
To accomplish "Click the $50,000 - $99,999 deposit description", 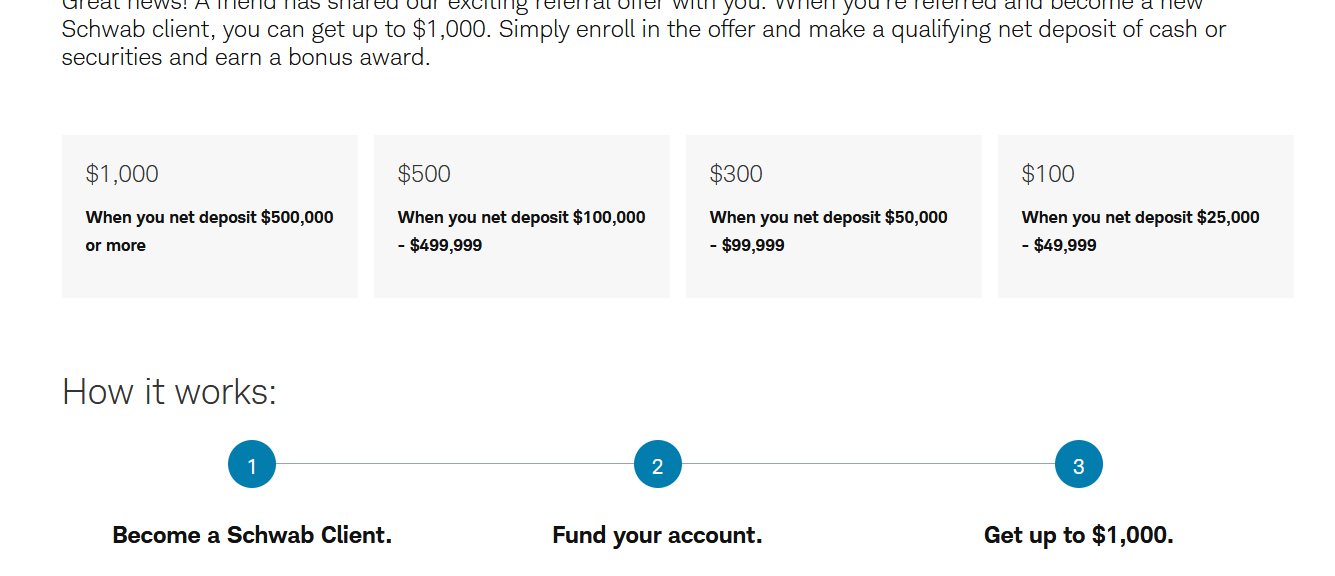I will [829, 231].
